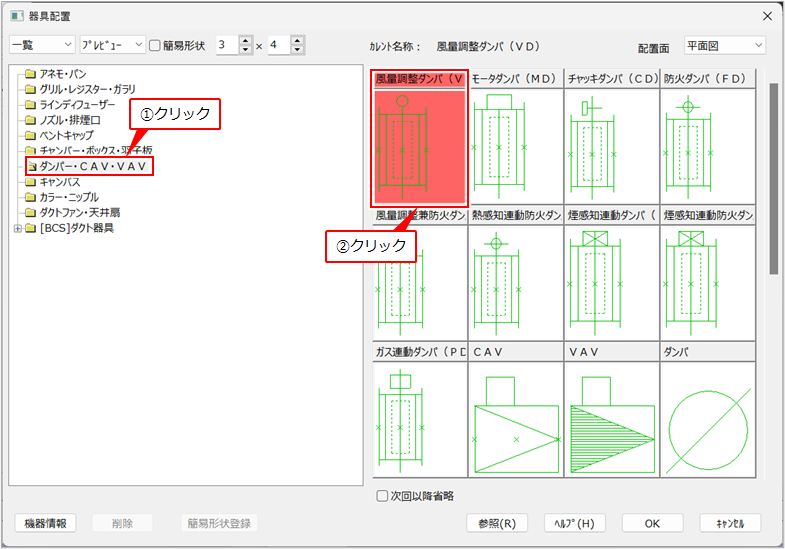Select the 風量調整ダンパ (VD) symbol thumbnail

coord(418,146)
